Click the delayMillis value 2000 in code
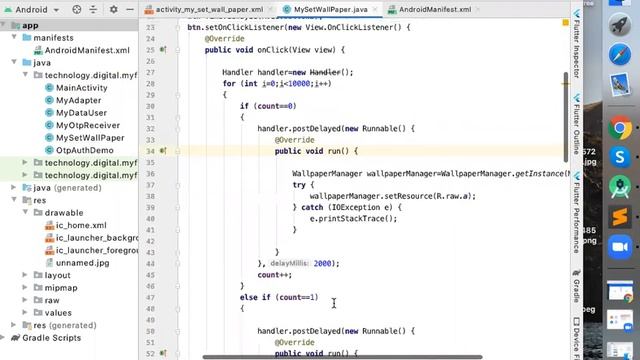Image resolution: width=640 pixels, height=360 pixels. click(x=322, y=264)
